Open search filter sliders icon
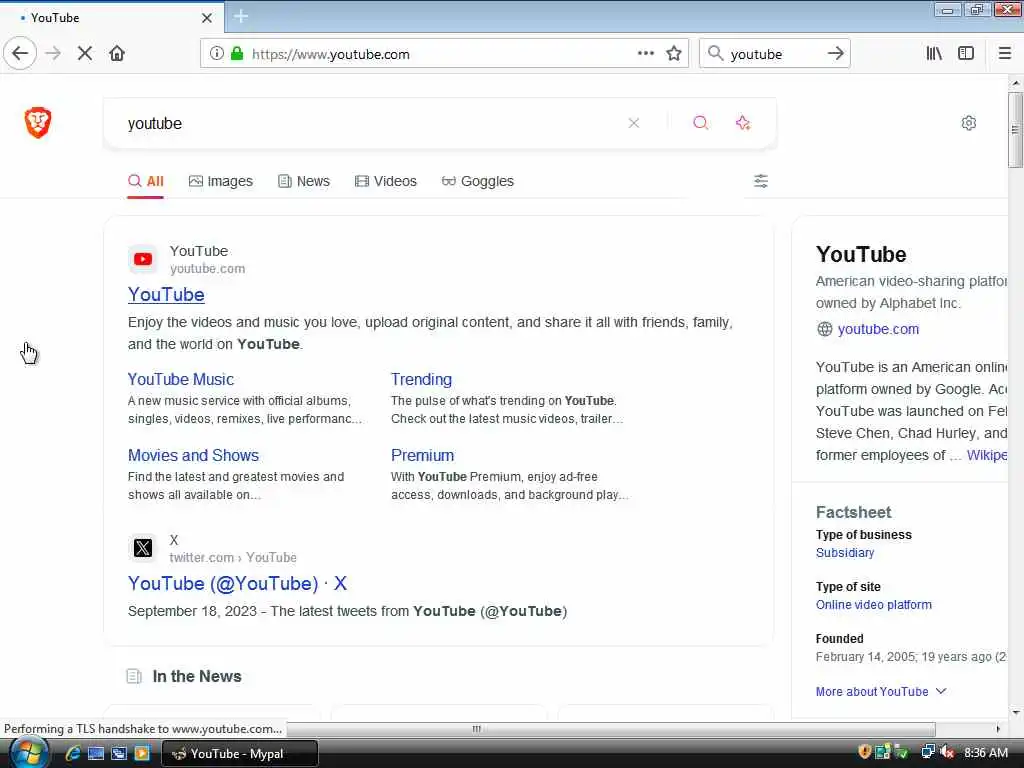The height and width of the screenshot is (768, 1024). tap(761, 181)
